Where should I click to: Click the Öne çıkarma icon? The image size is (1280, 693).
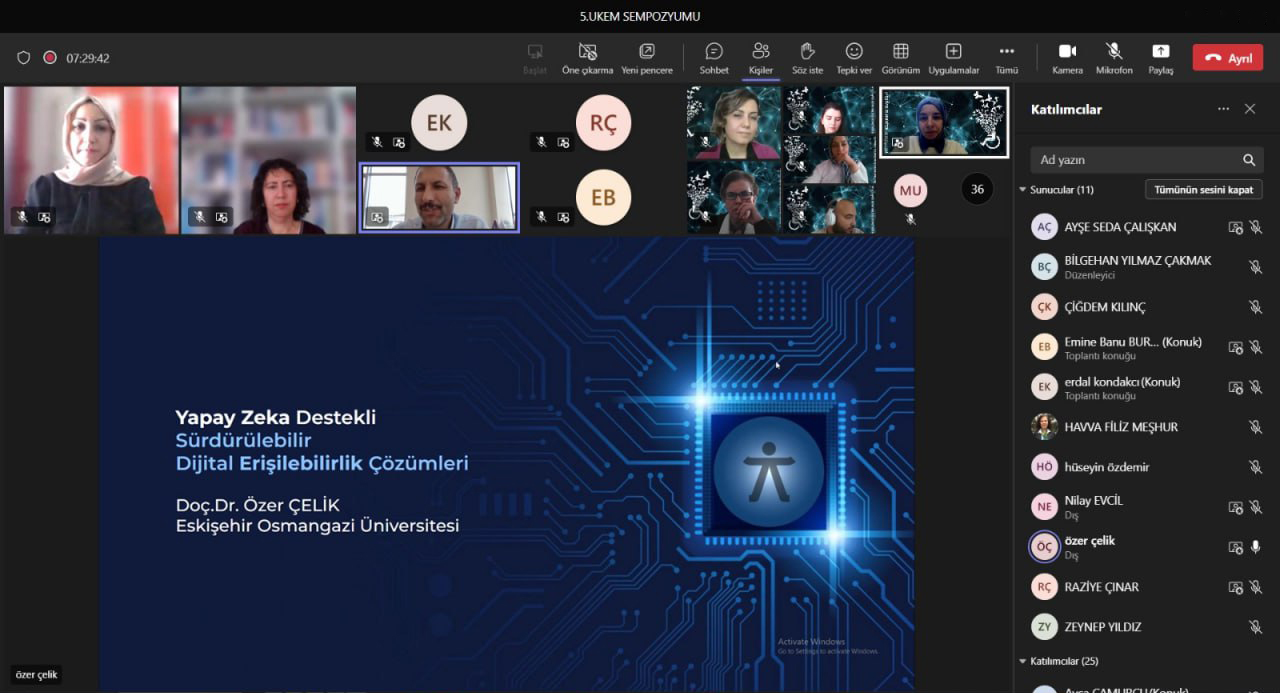[x=587, y=58]
